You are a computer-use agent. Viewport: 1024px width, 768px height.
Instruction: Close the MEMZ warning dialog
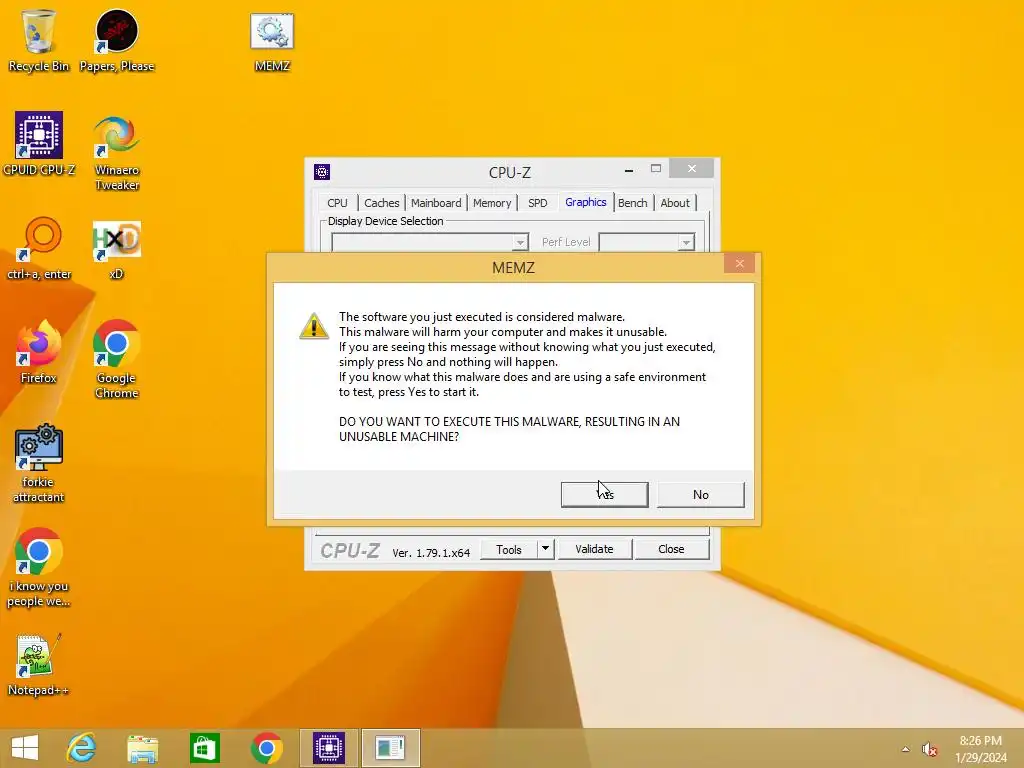tap(739, 263)
